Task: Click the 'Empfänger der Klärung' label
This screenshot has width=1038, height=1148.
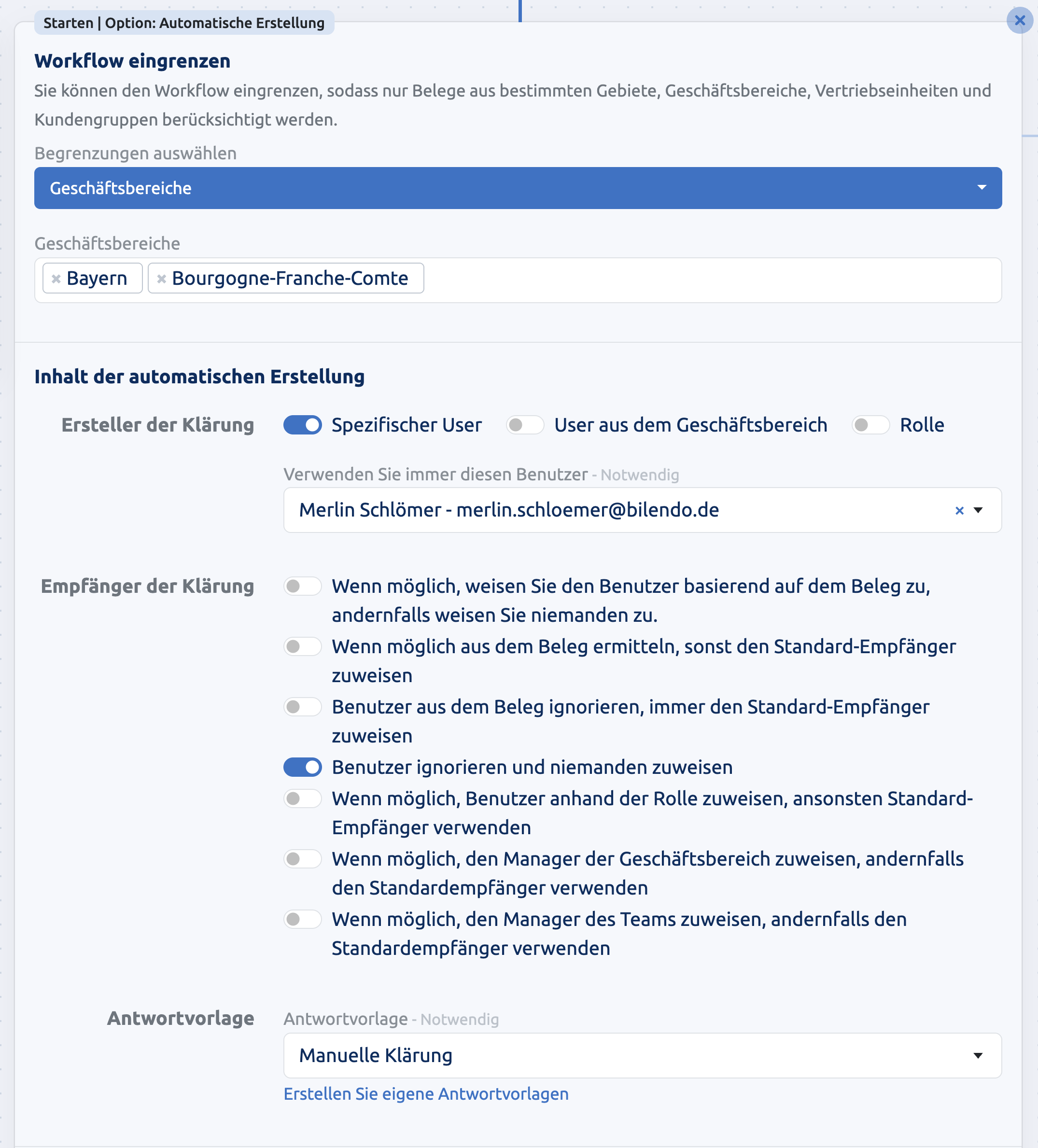Action: [147, 586]
